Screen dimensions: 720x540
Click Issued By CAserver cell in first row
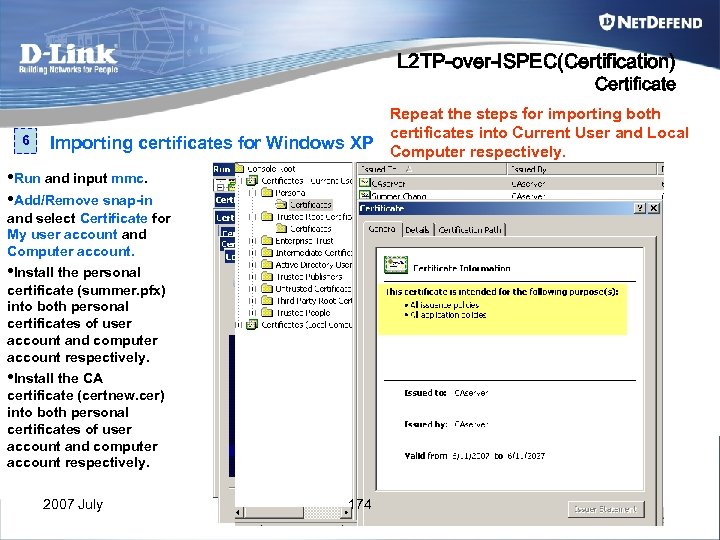click(x=528, y=184)
